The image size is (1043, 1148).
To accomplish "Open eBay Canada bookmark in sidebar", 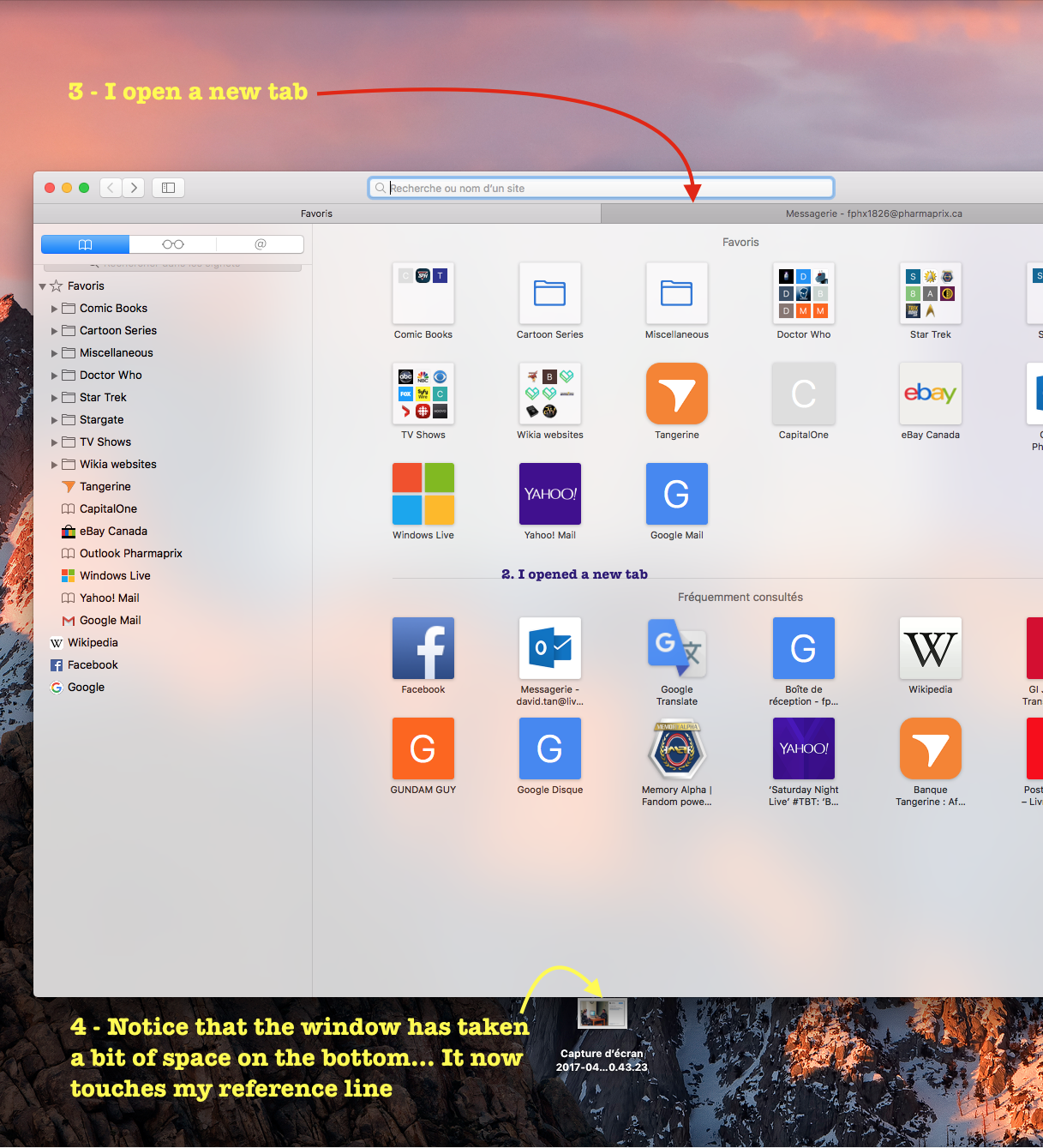I will pyautogui.click(x=104, y=532).
